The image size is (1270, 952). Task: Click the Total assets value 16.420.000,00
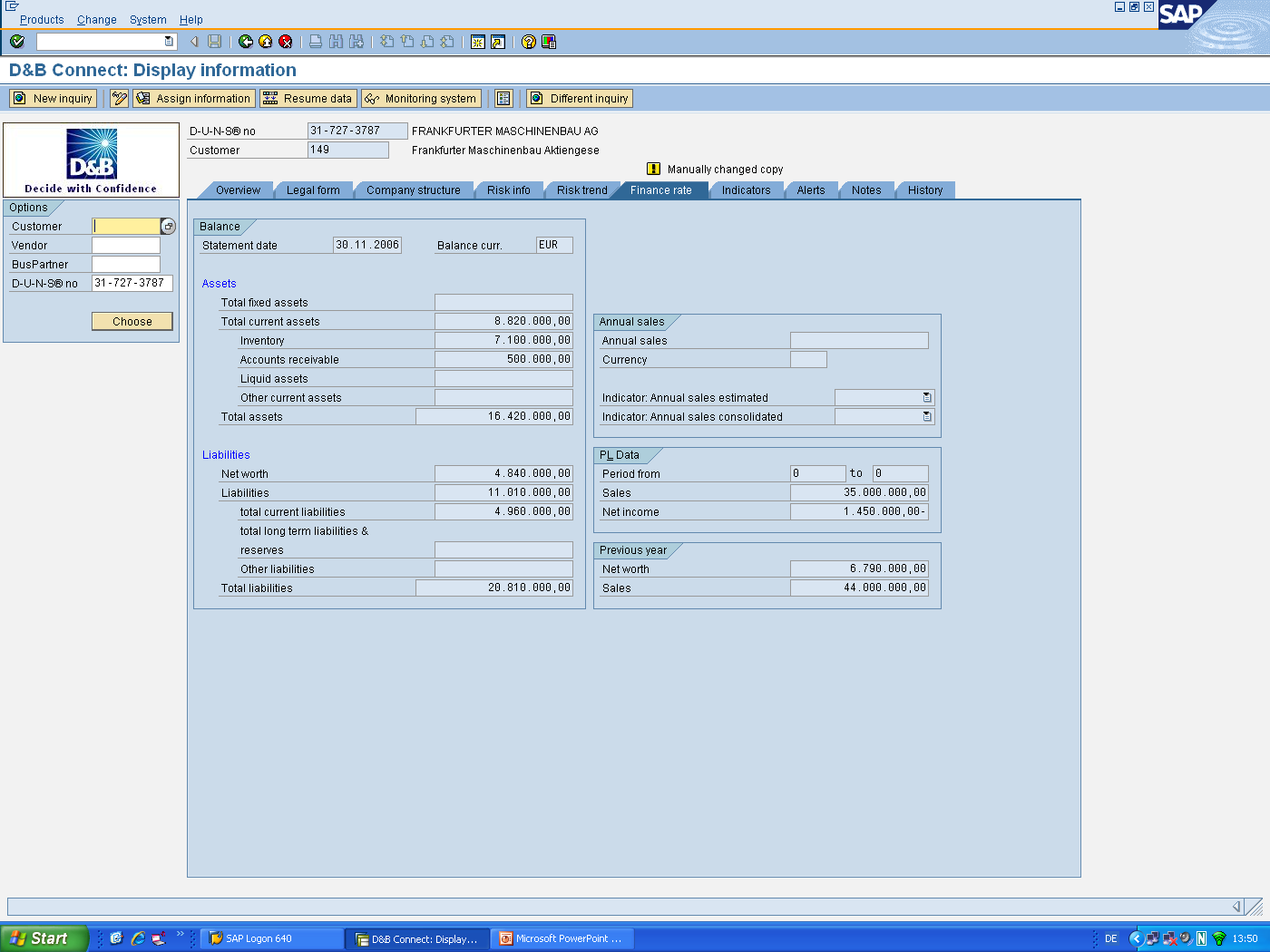click(x=494, y=417)
